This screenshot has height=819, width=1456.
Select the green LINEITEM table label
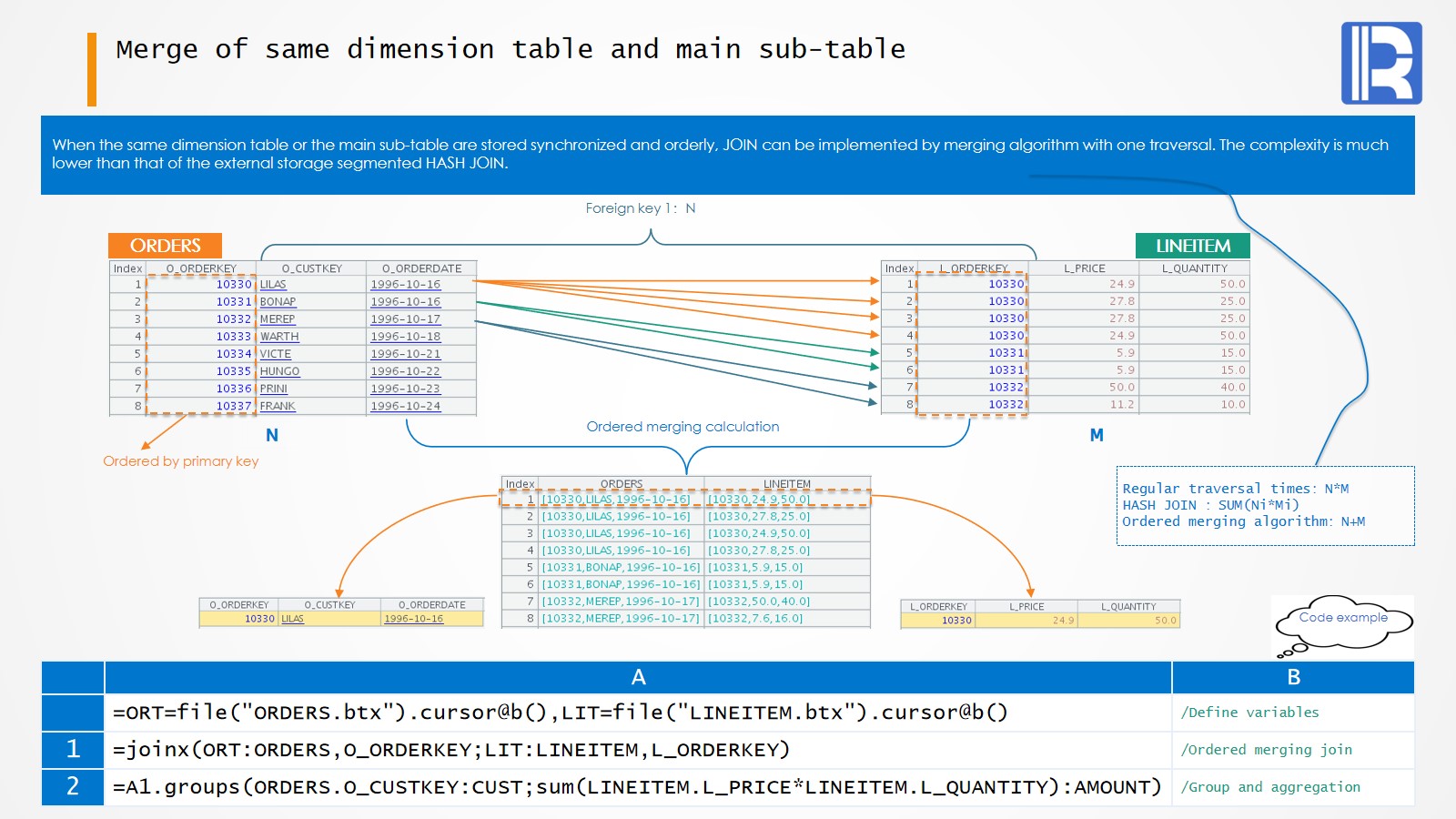pyautogui.click(x=1192, y=246)
